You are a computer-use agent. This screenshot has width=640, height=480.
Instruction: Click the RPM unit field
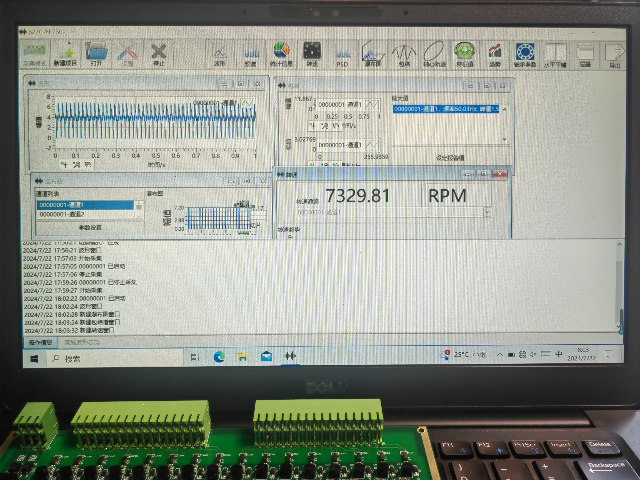pos(456,196)
